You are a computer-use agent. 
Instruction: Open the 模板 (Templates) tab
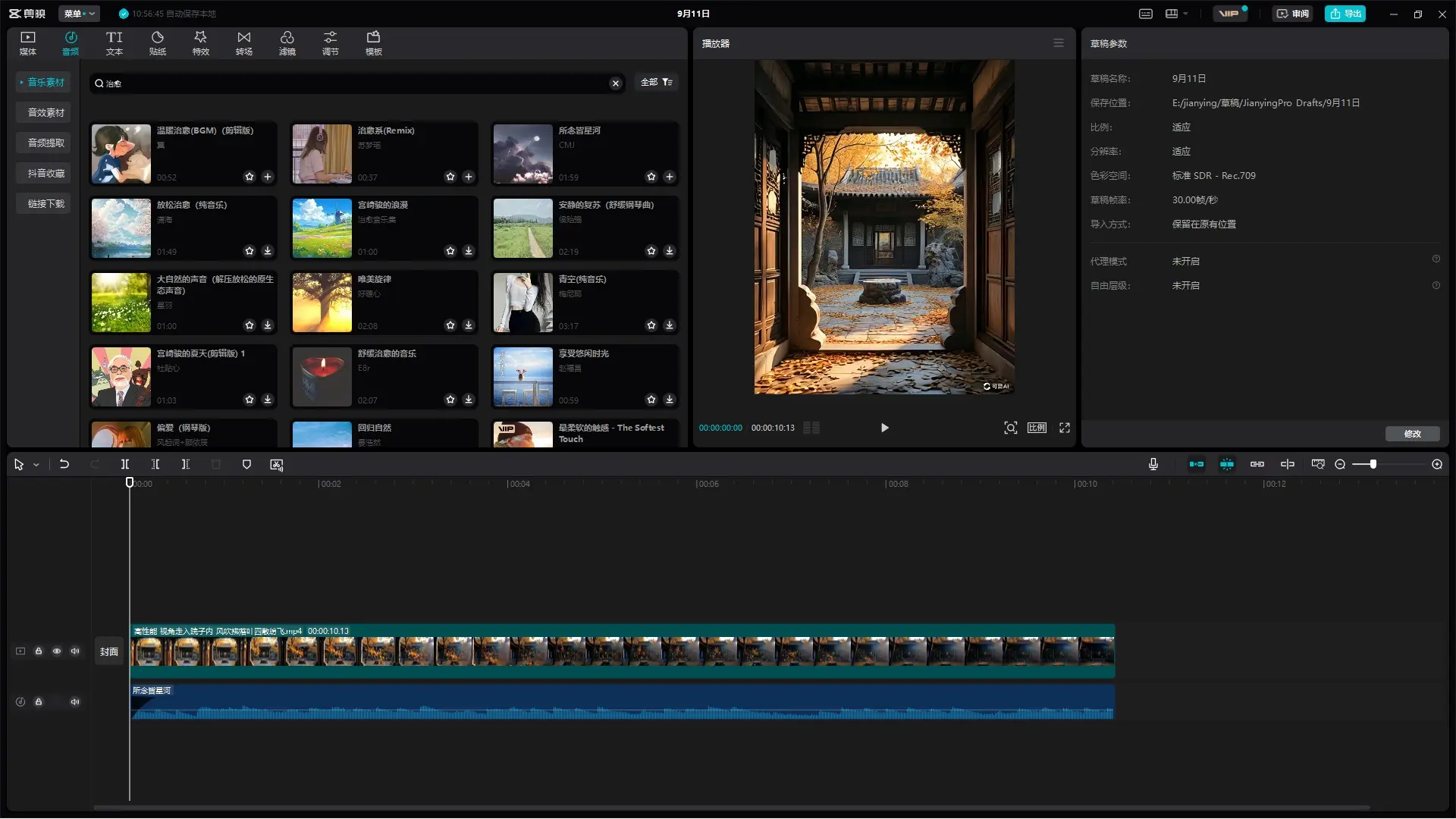(374, 43)
